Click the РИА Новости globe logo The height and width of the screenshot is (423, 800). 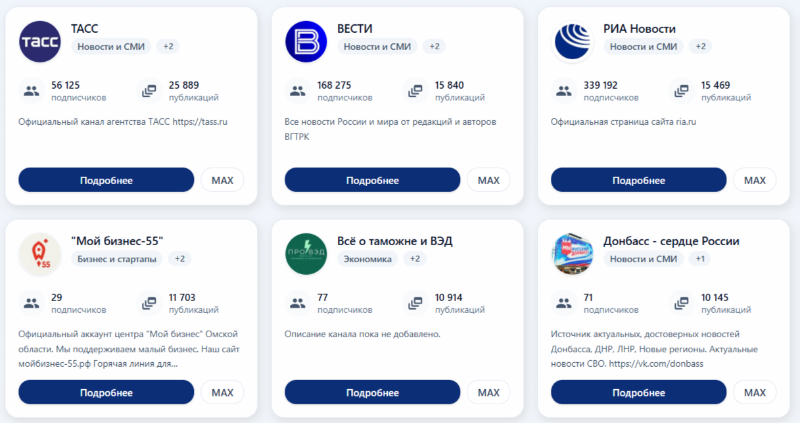point(573,42)
